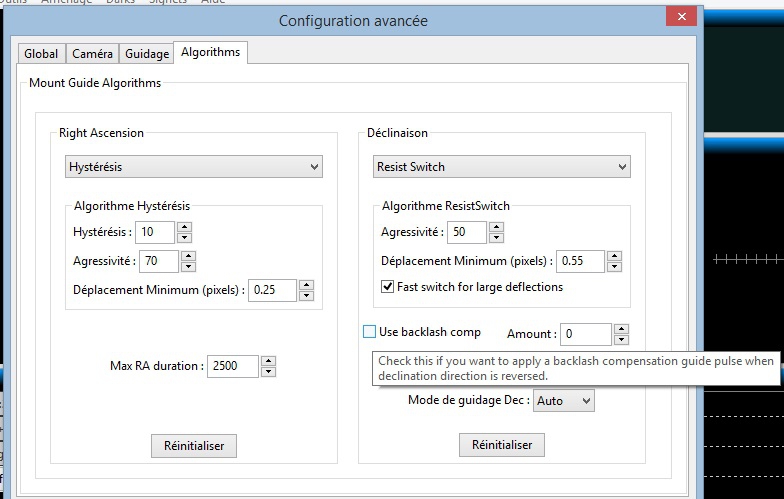
Task: Switch to the Global tab
Action: [x=41, y=54]
